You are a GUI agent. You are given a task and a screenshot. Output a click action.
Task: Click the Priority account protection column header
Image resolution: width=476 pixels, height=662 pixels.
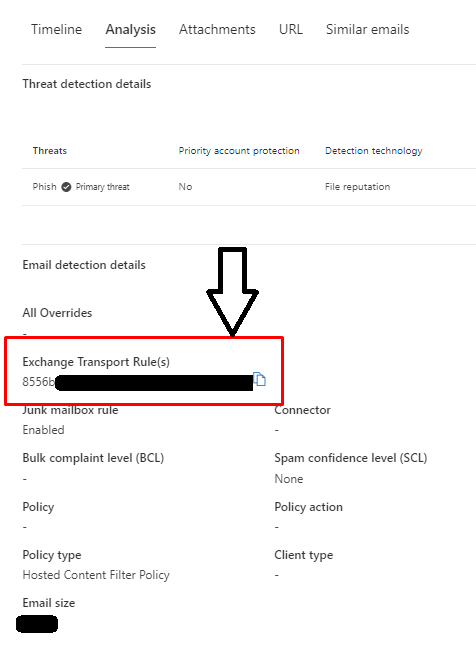(x=239, y=151)
